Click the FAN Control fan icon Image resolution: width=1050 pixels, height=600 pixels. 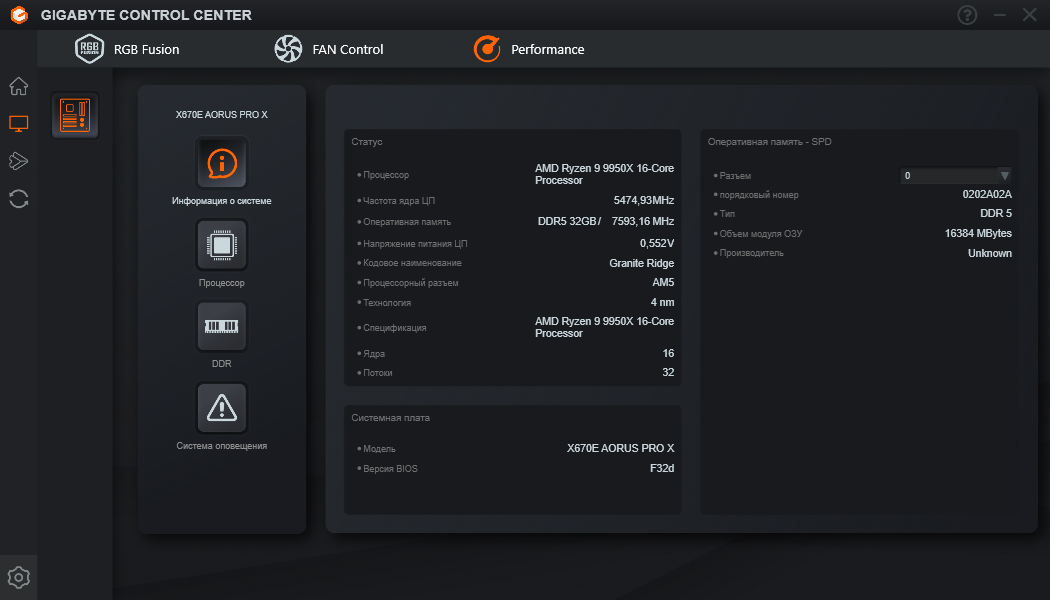[x=288, y=49]
